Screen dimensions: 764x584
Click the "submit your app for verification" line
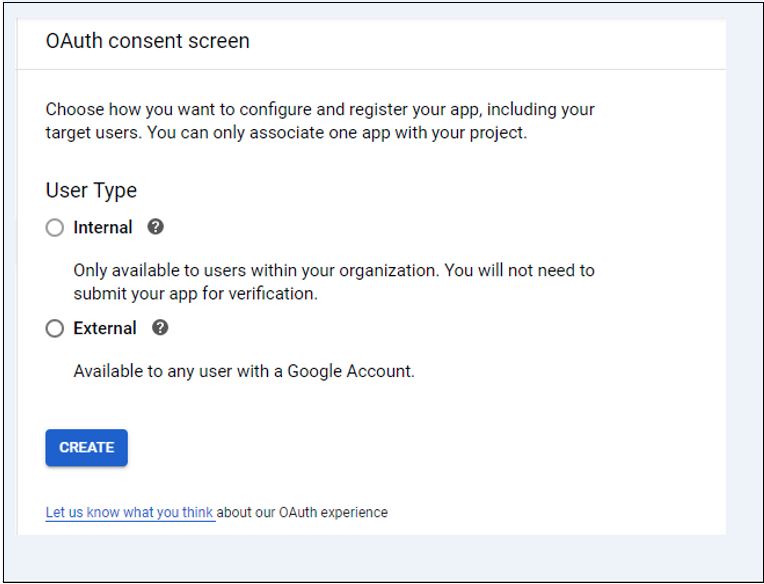[x=194, y=294]
